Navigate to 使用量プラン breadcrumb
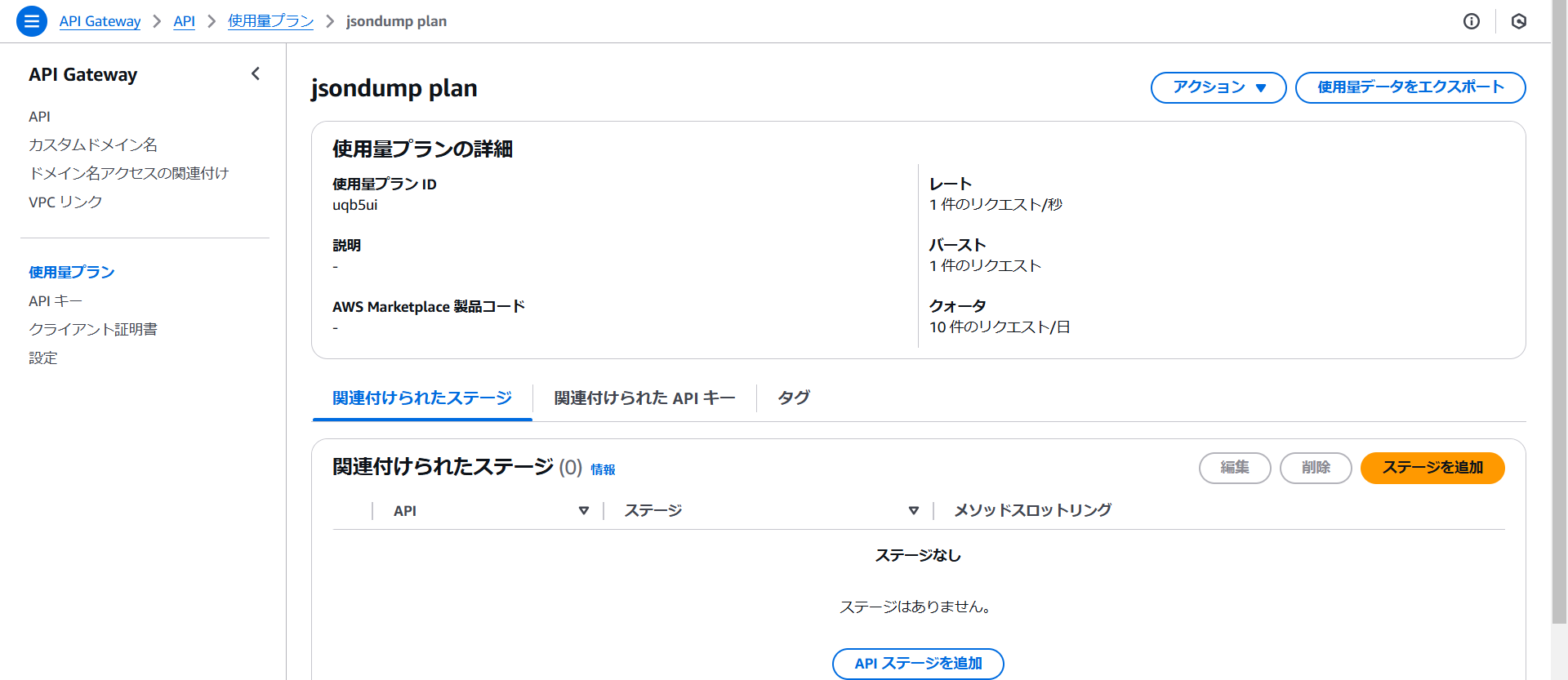 point(270,21)
